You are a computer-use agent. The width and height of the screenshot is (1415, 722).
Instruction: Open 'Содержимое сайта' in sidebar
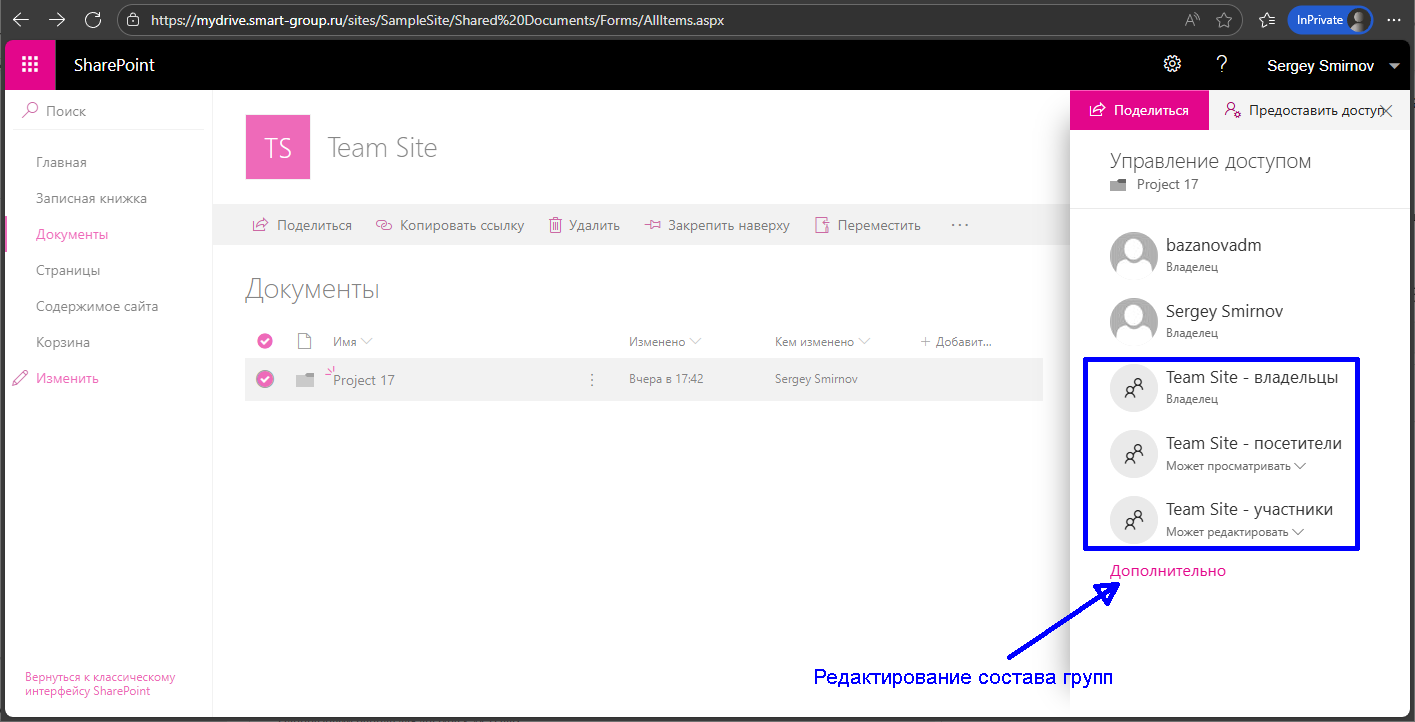97,306
